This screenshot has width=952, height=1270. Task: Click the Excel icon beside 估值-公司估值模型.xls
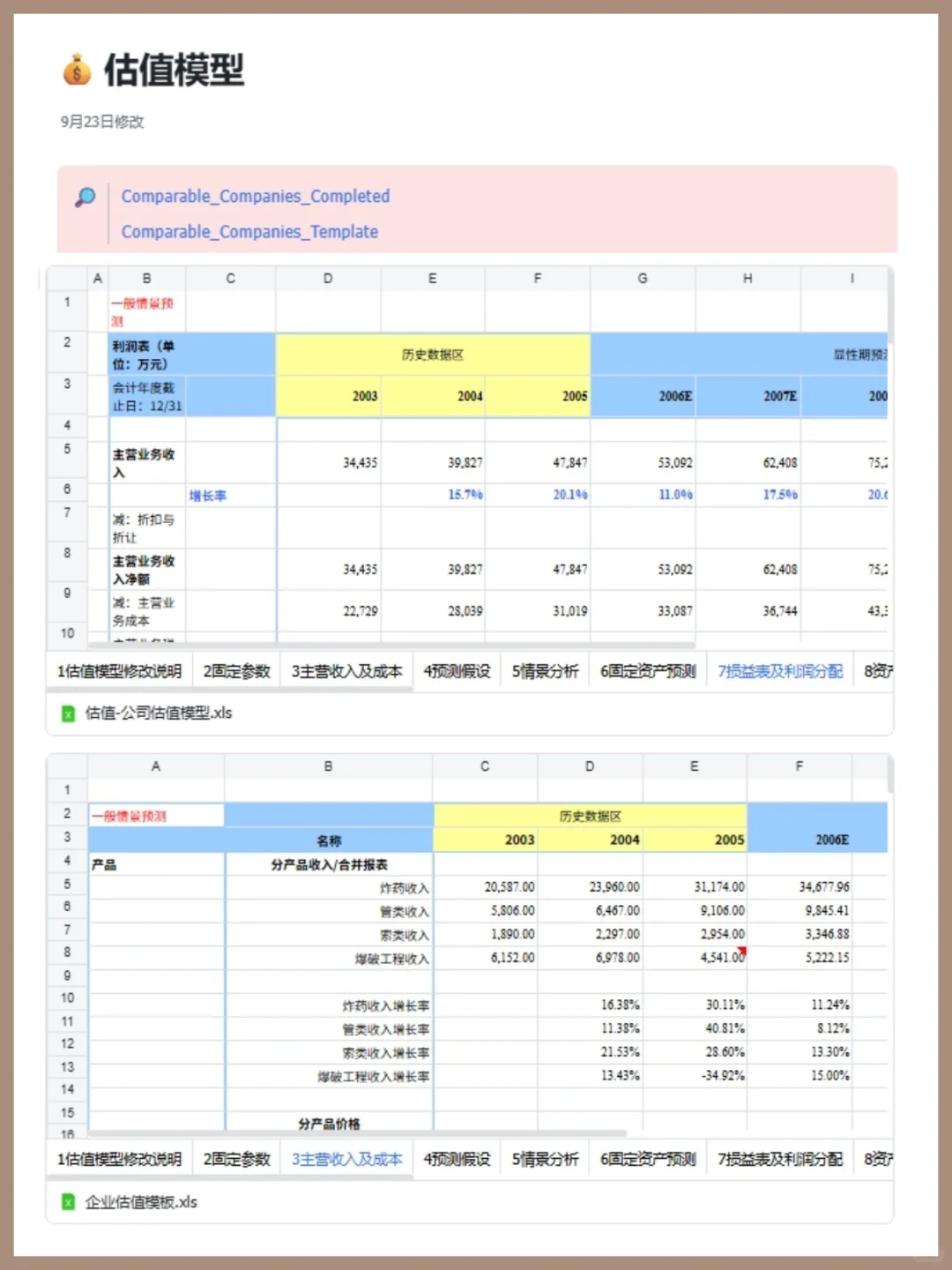[x=68, y=713]
